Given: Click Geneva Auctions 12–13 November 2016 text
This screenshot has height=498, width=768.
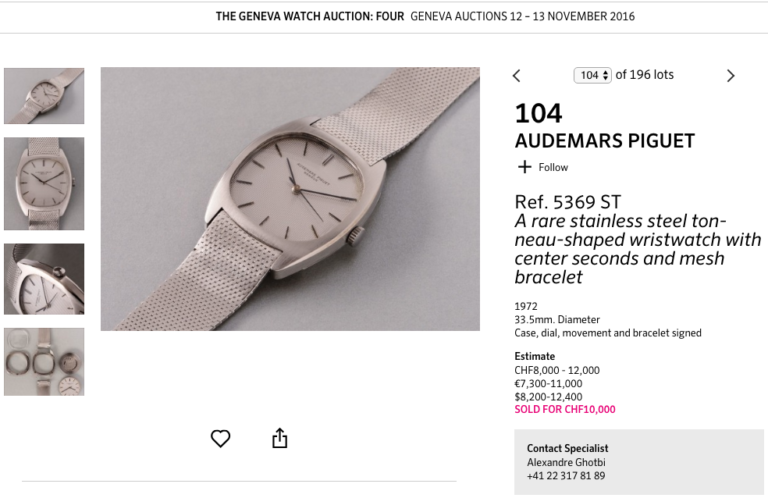Looking at the screenshot, I should 522,16.
